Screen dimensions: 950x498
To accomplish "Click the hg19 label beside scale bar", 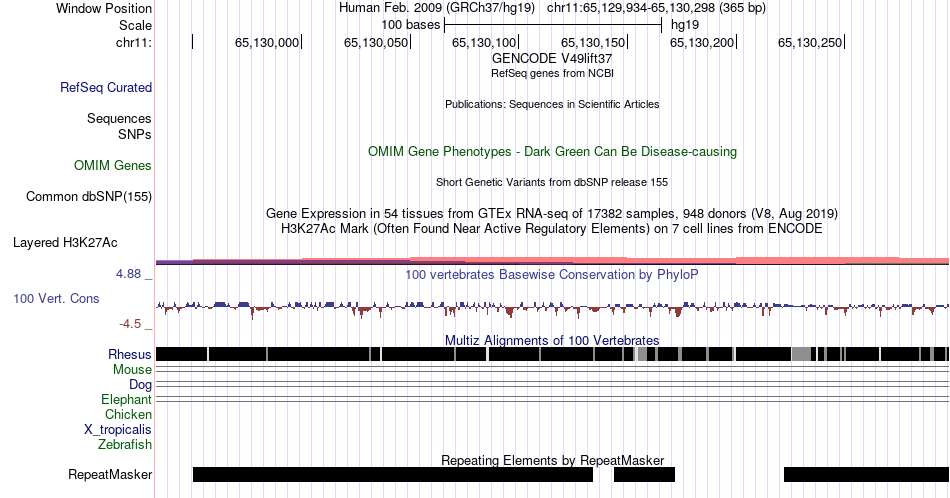I will click(x=685, y=25).
